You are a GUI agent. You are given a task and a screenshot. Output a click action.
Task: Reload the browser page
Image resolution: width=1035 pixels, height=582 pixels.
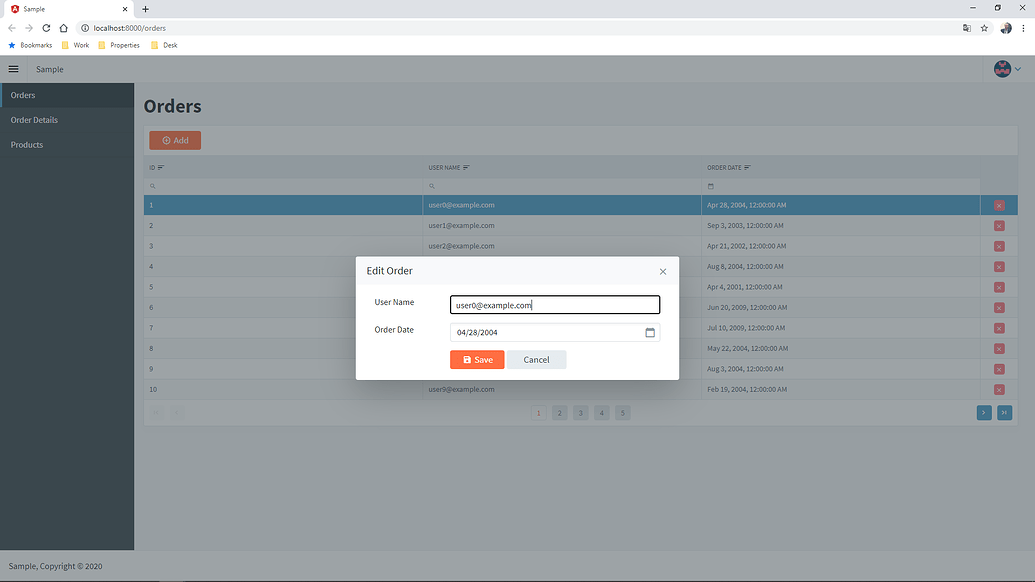[46, 28]
